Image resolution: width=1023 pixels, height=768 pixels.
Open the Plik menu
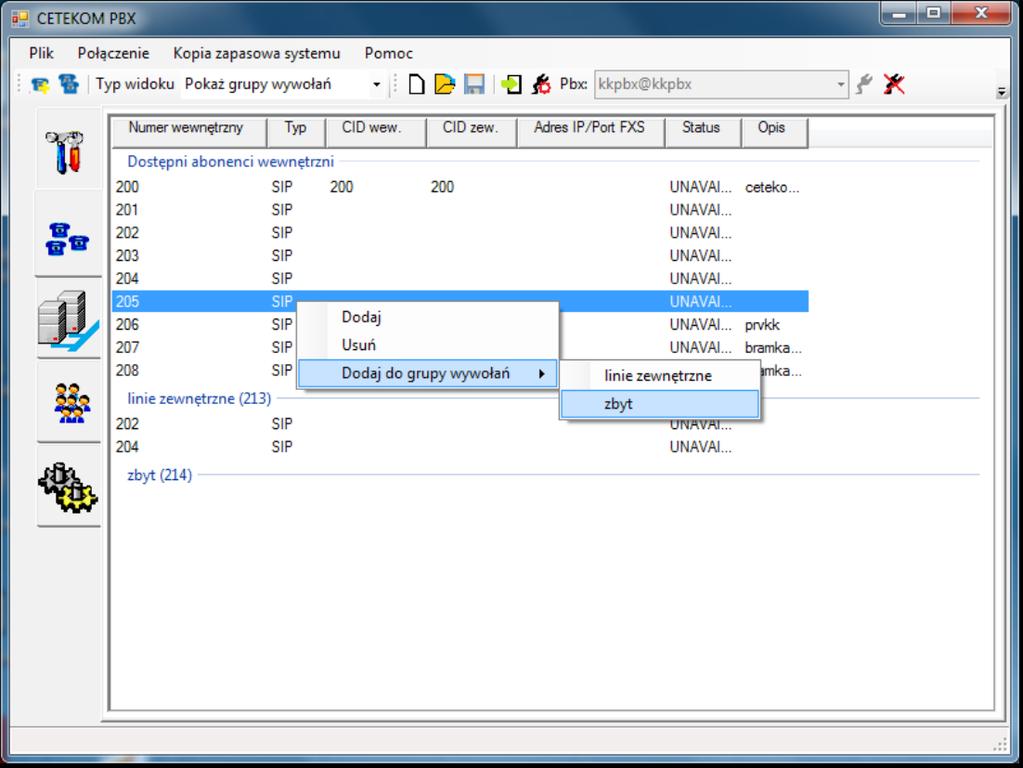click(41, 54)
